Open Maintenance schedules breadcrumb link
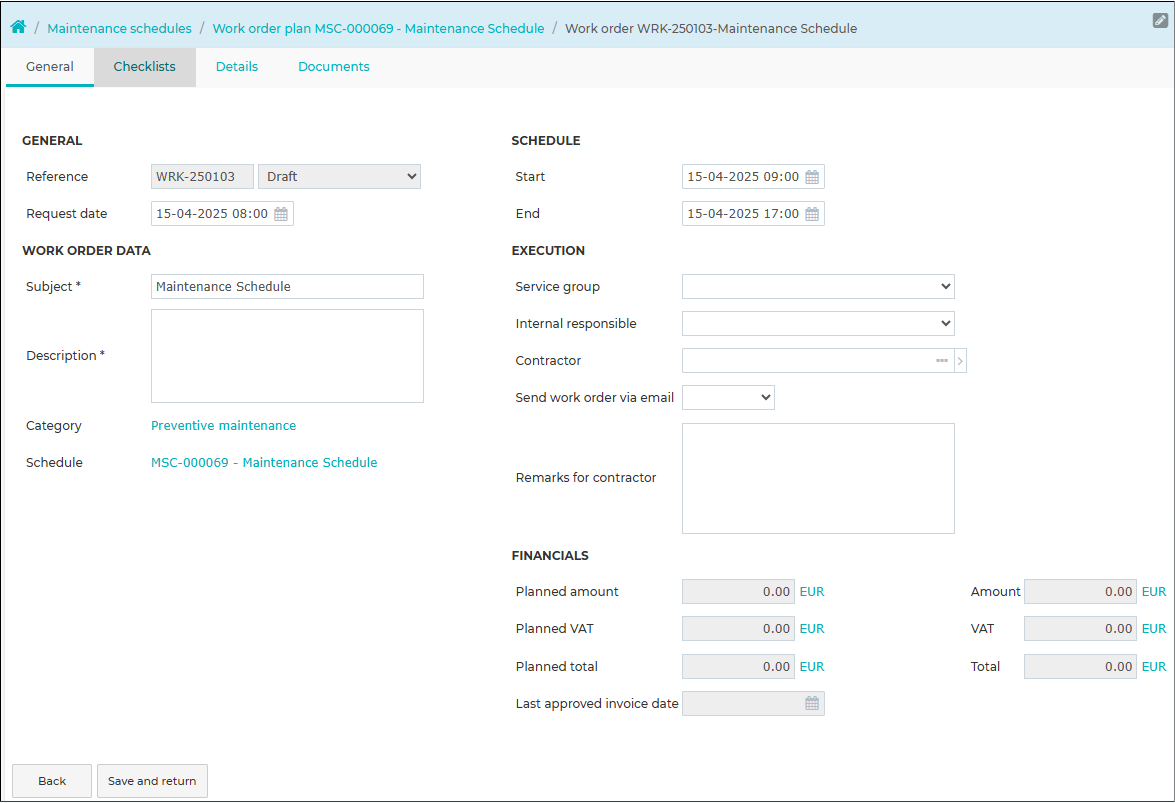 119,28
